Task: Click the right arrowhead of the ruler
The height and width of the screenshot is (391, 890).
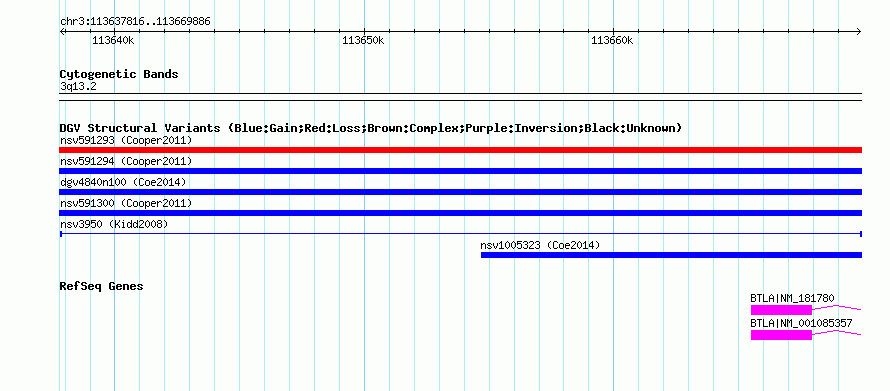Action: click(x=859, y=31)
